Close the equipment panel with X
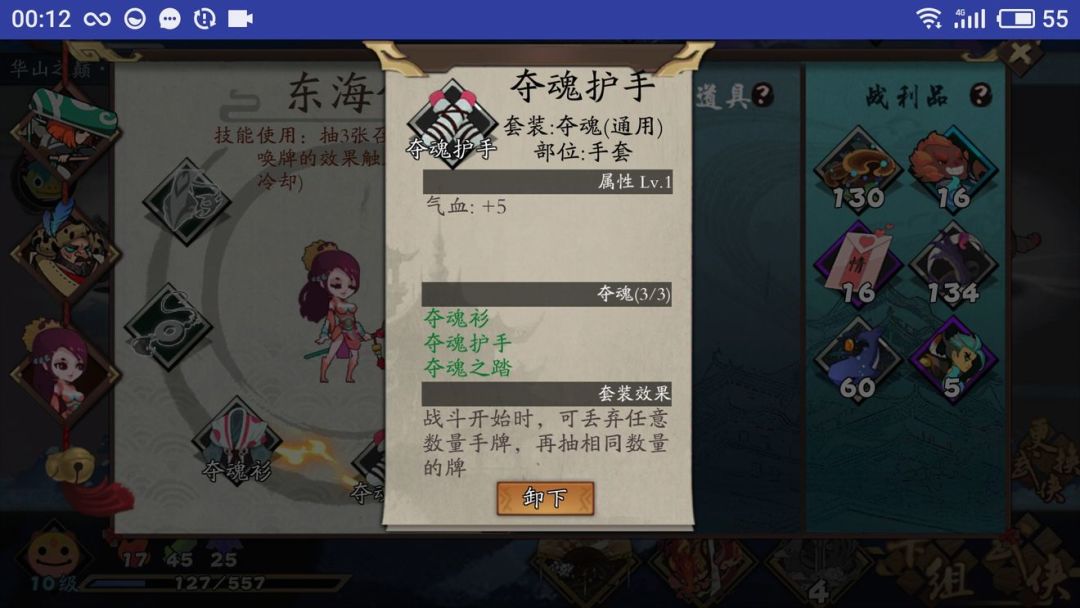The image size is (1080, 608). (1020, 53)
